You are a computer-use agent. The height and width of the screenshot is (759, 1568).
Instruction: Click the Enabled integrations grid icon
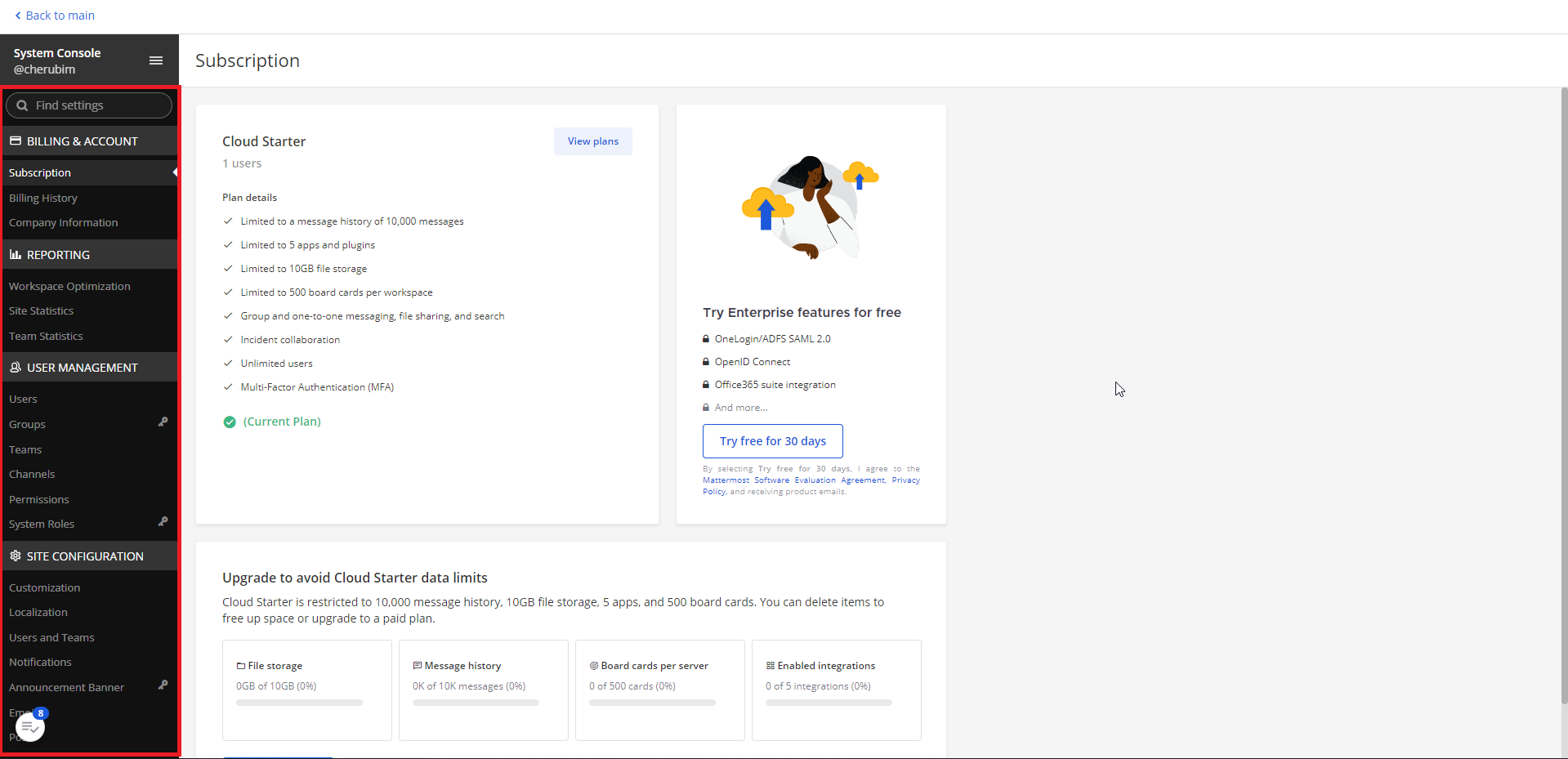771,666
